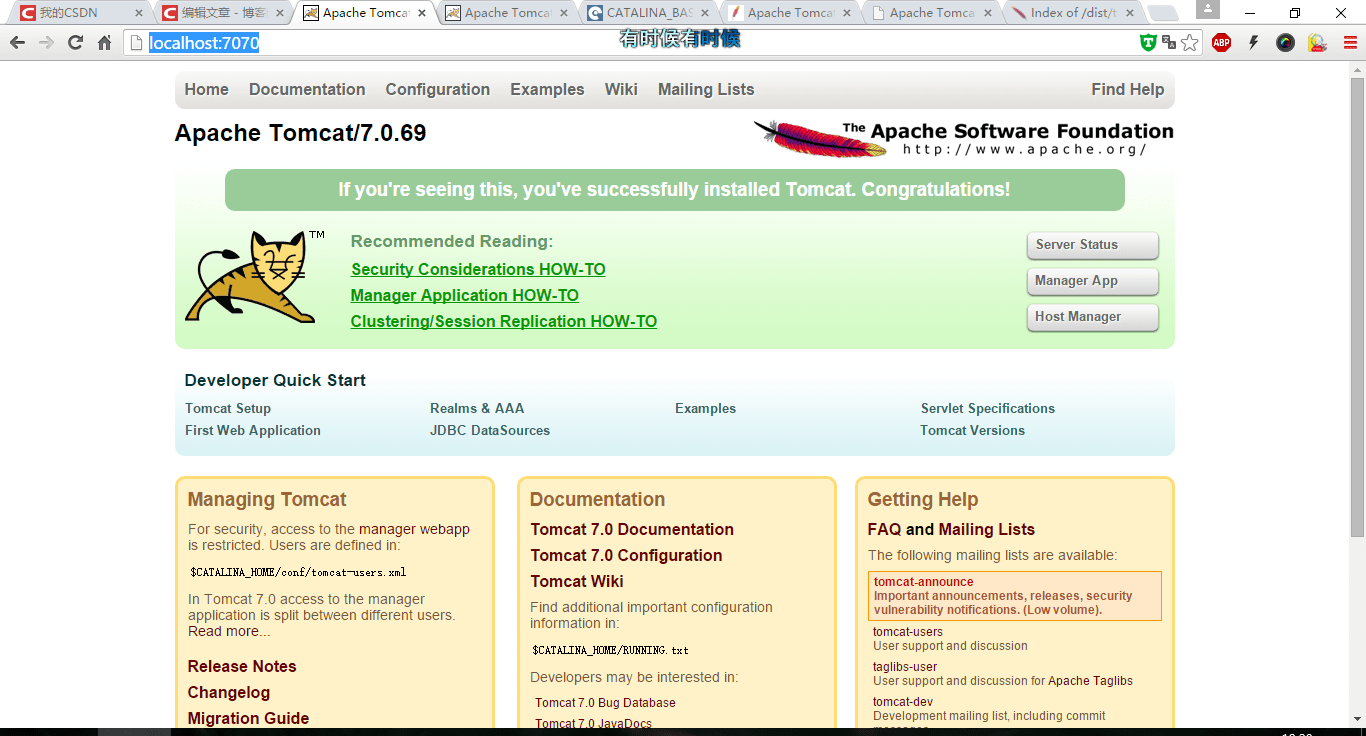
Task: Close the 我的CSDN tab
Action: pos(139,13)
